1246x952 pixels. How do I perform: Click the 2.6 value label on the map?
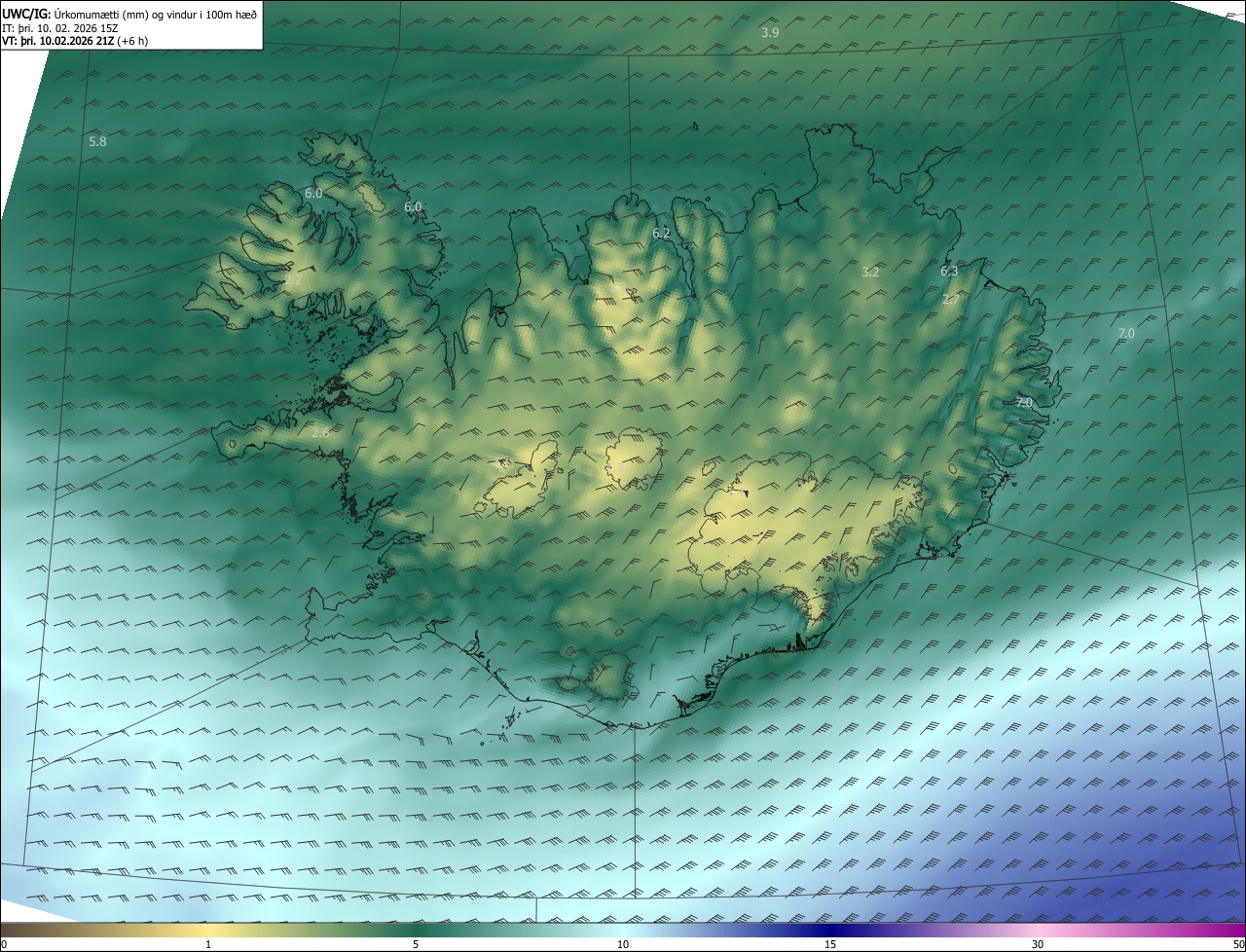pos(320,432)
